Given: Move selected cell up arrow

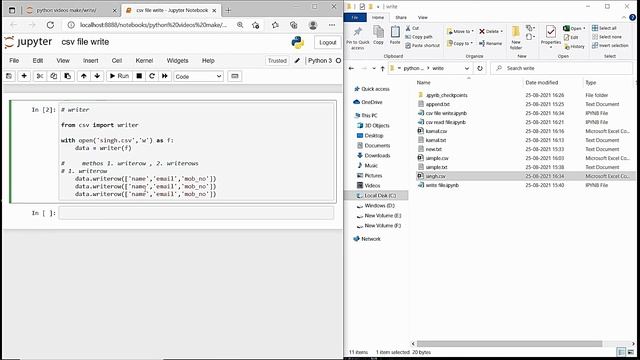Looking at the screenshot, I should [84, 76].
